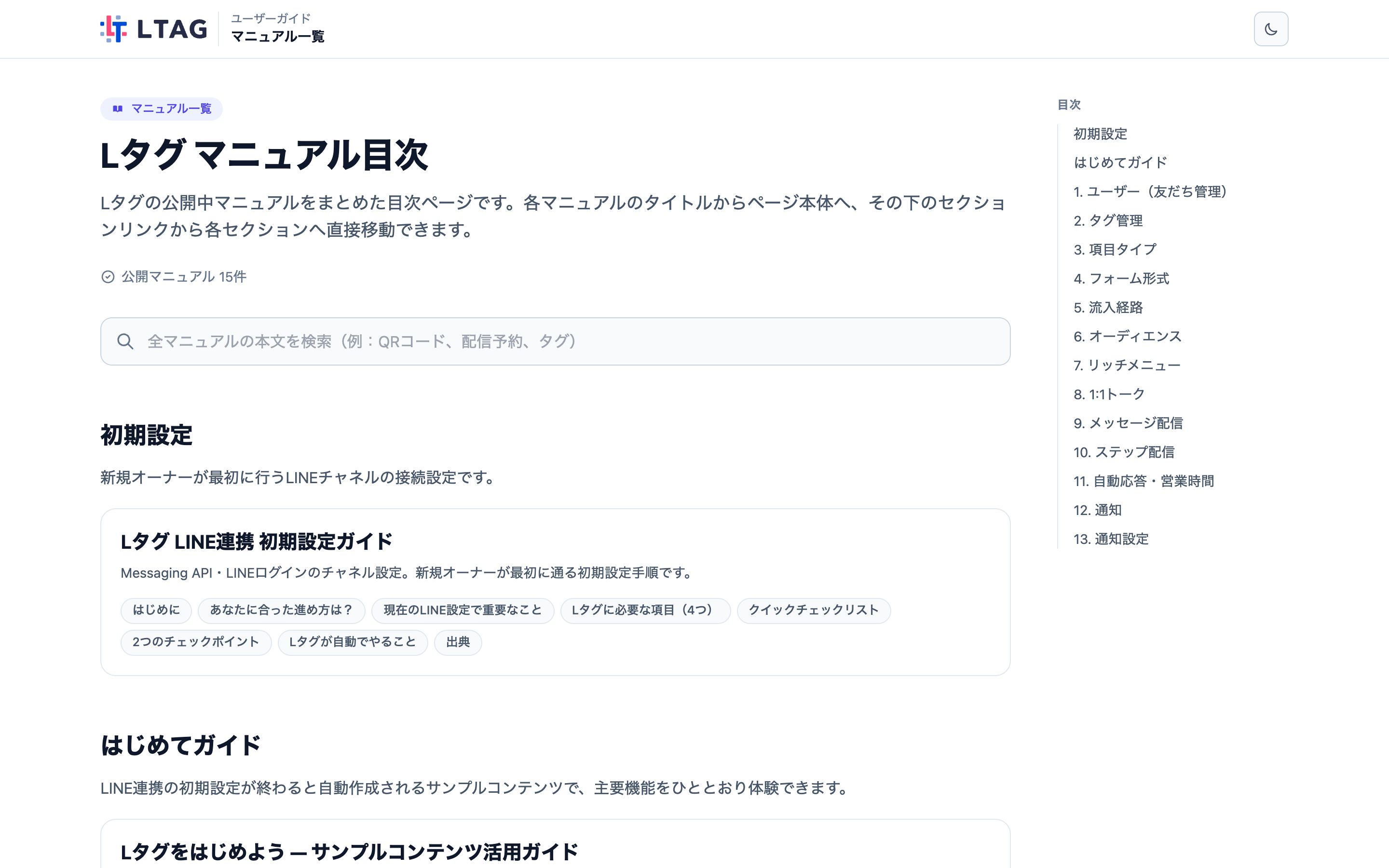Select 13. 通知設定 in contents sidebar
This screenshot has width=1389, height=868.
1111,539
